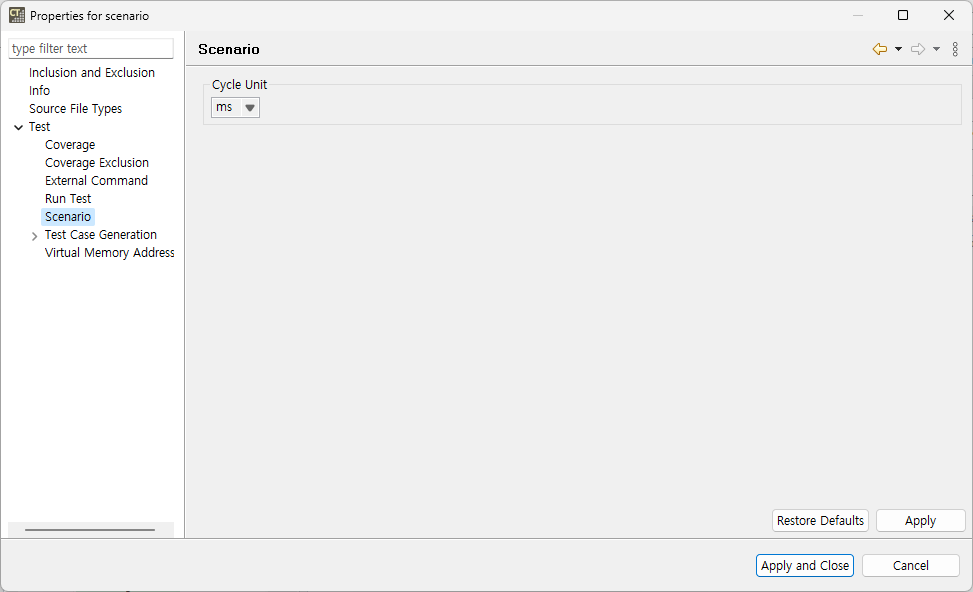
Task: Collapse the Test tree node
Action: point(19,127)
